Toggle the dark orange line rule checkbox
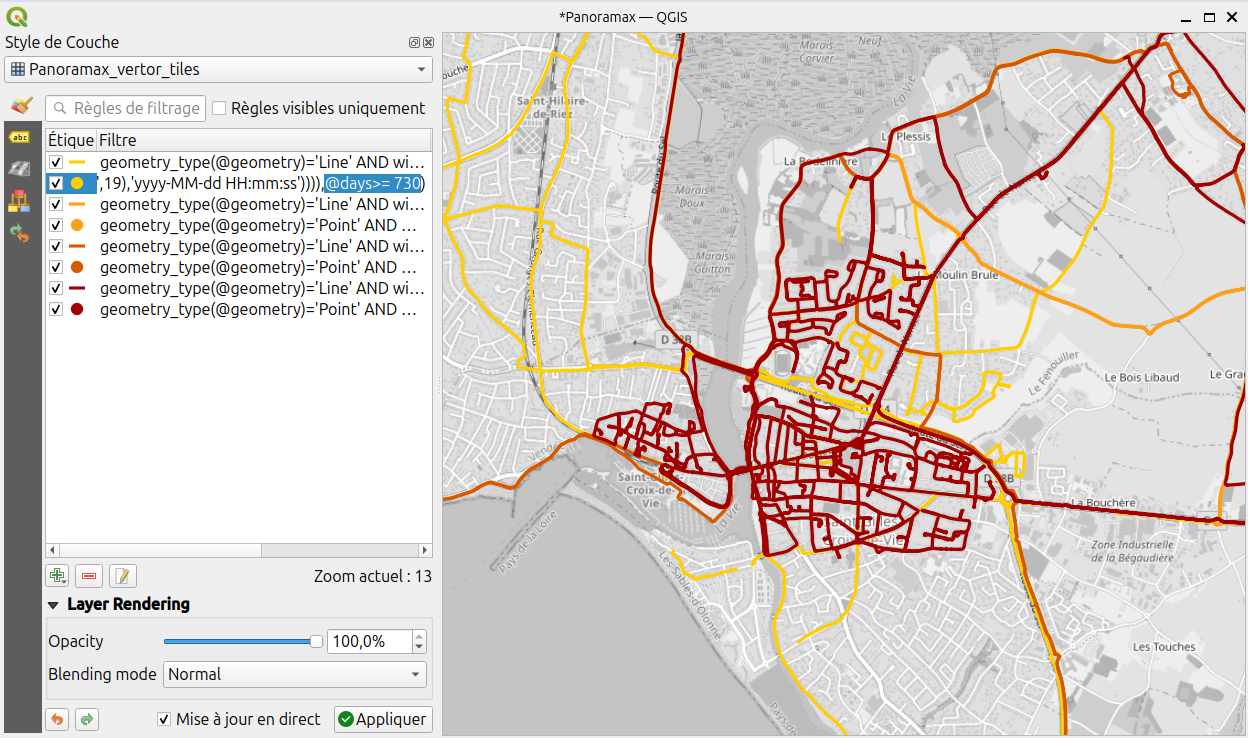The width and height of the screenshot is (1248, 738). point(56,246)
